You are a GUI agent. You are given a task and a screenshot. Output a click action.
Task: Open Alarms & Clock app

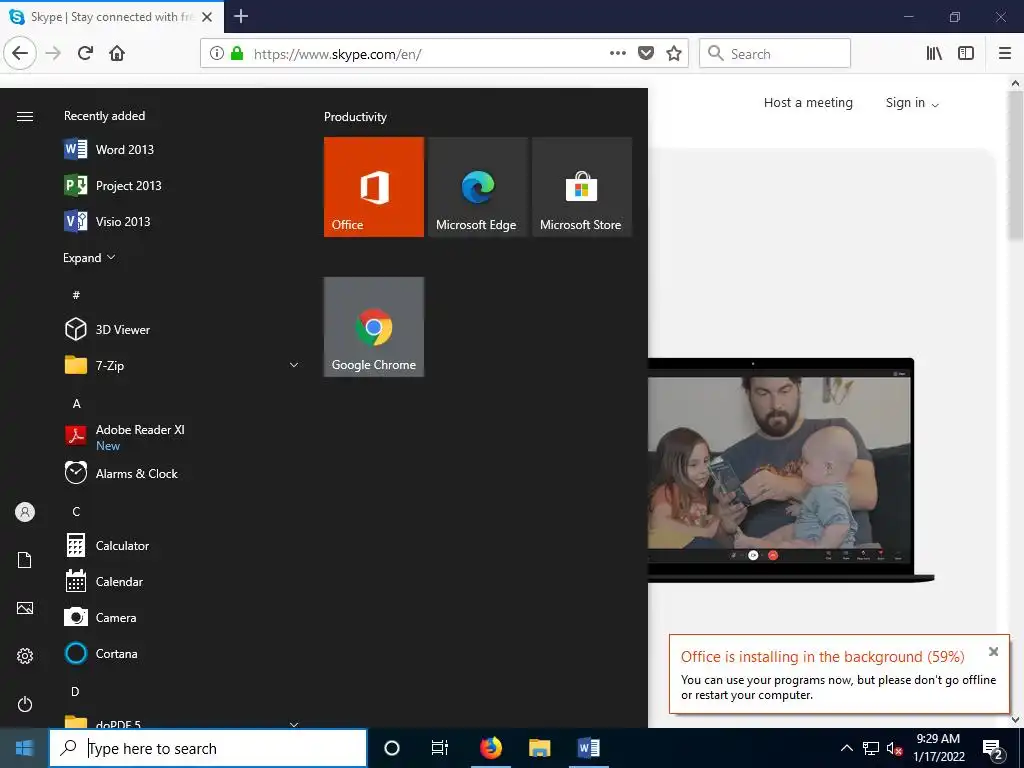(x=136, y=473)
